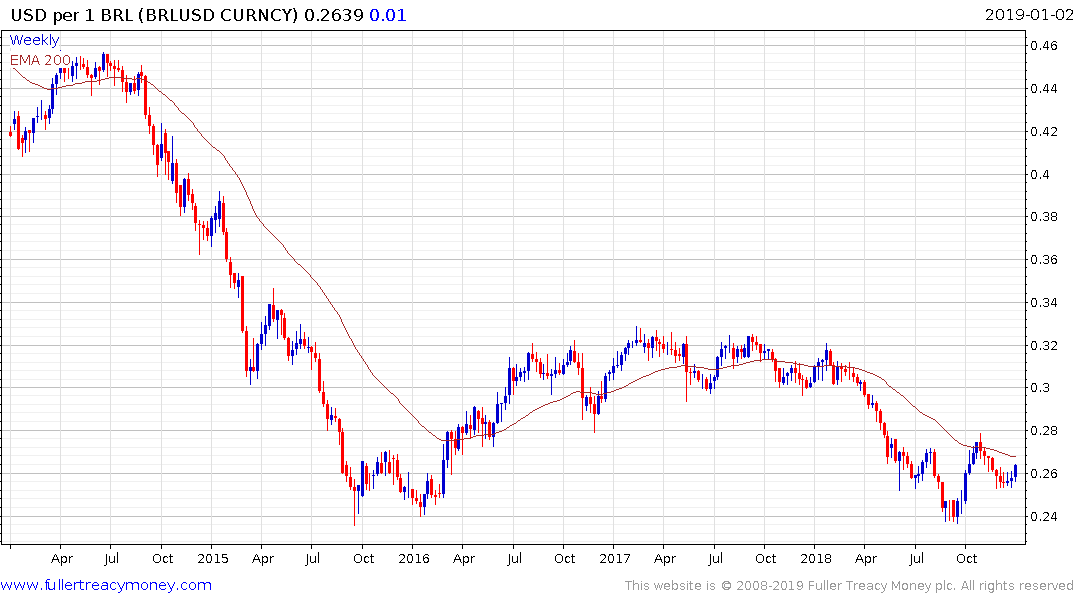1075x600 pixels.
Task: Click the last 'Oct' label after 2018
Action: [966, 558]
